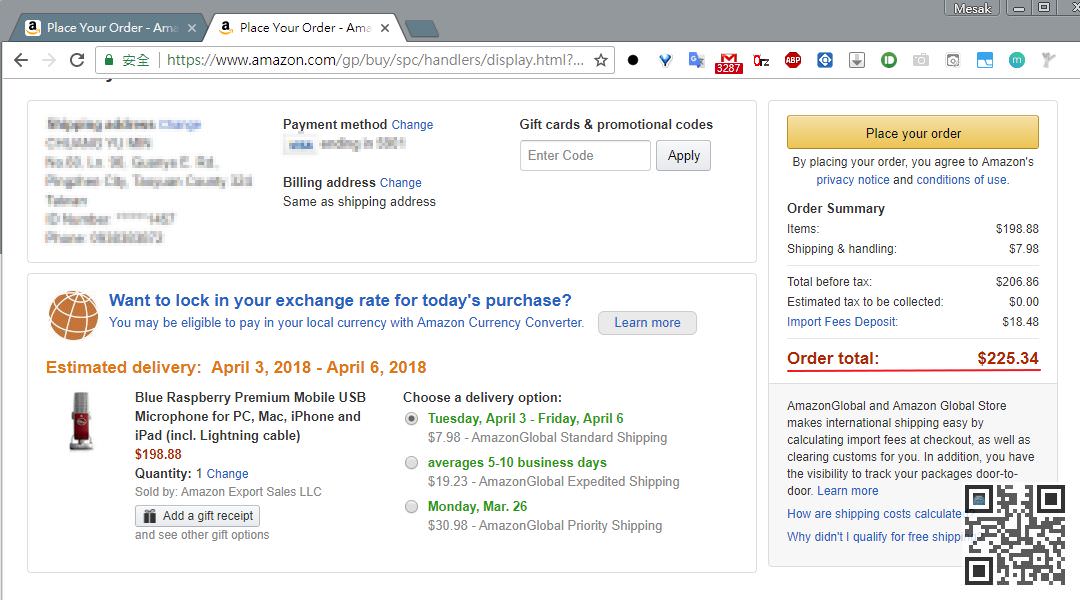
Task: Apply the promotional code
Action: coord(683,156)
